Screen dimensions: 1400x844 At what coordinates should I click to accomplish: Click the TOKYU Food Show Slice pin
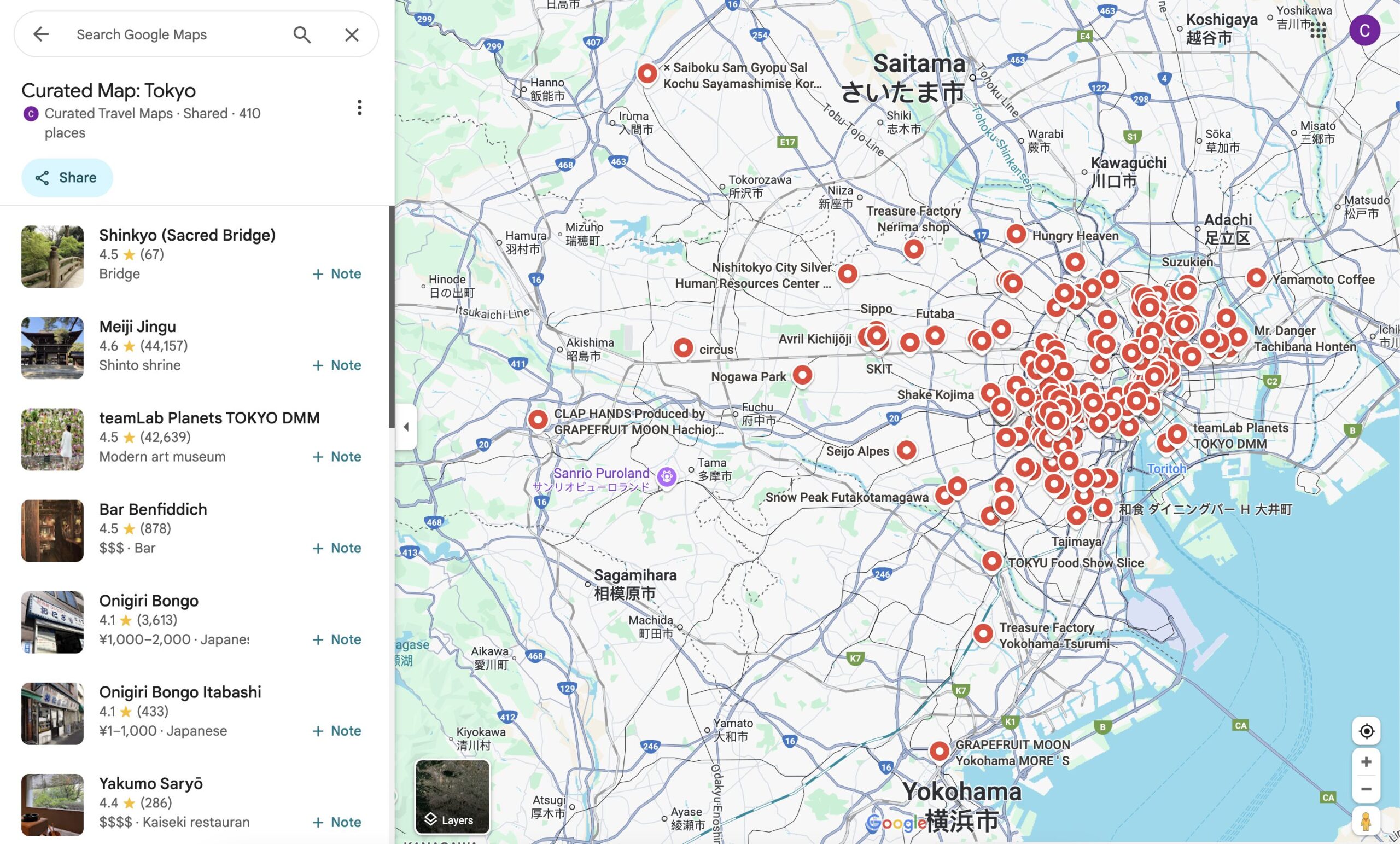pyautogui.click(x=992, y=562)
